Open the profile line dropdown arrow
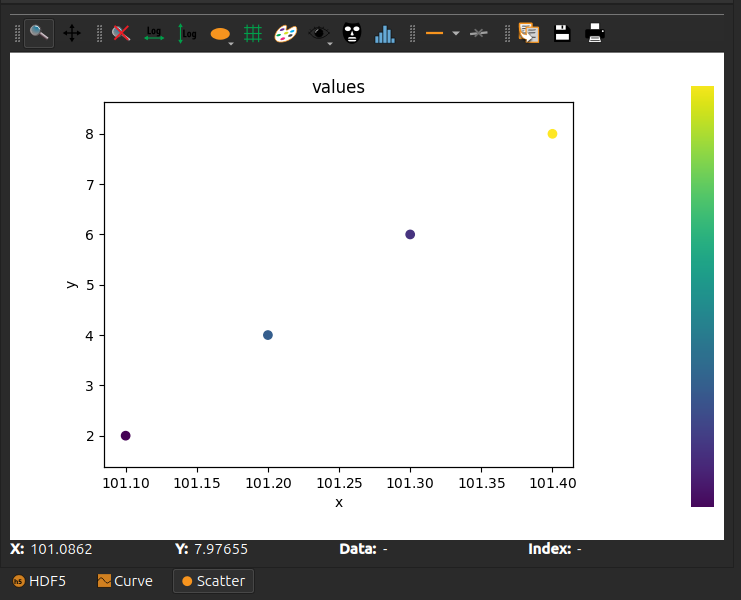The width and height of the screenshot is (741, 600). point(456,33)
